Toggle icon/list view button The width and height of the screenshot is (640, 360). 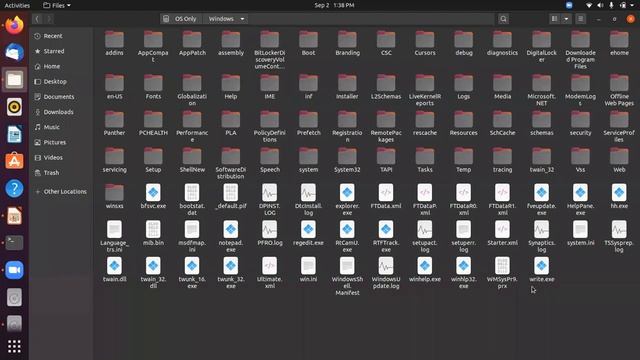pos(554,19)
